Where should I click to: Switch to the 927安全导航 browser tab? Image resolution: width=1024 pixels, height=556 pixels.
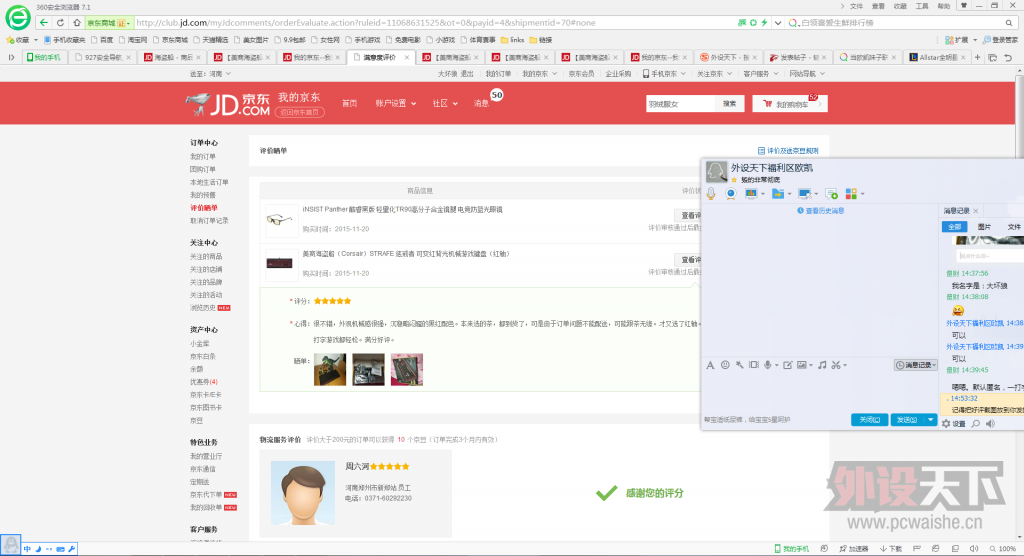coord(103,57)
